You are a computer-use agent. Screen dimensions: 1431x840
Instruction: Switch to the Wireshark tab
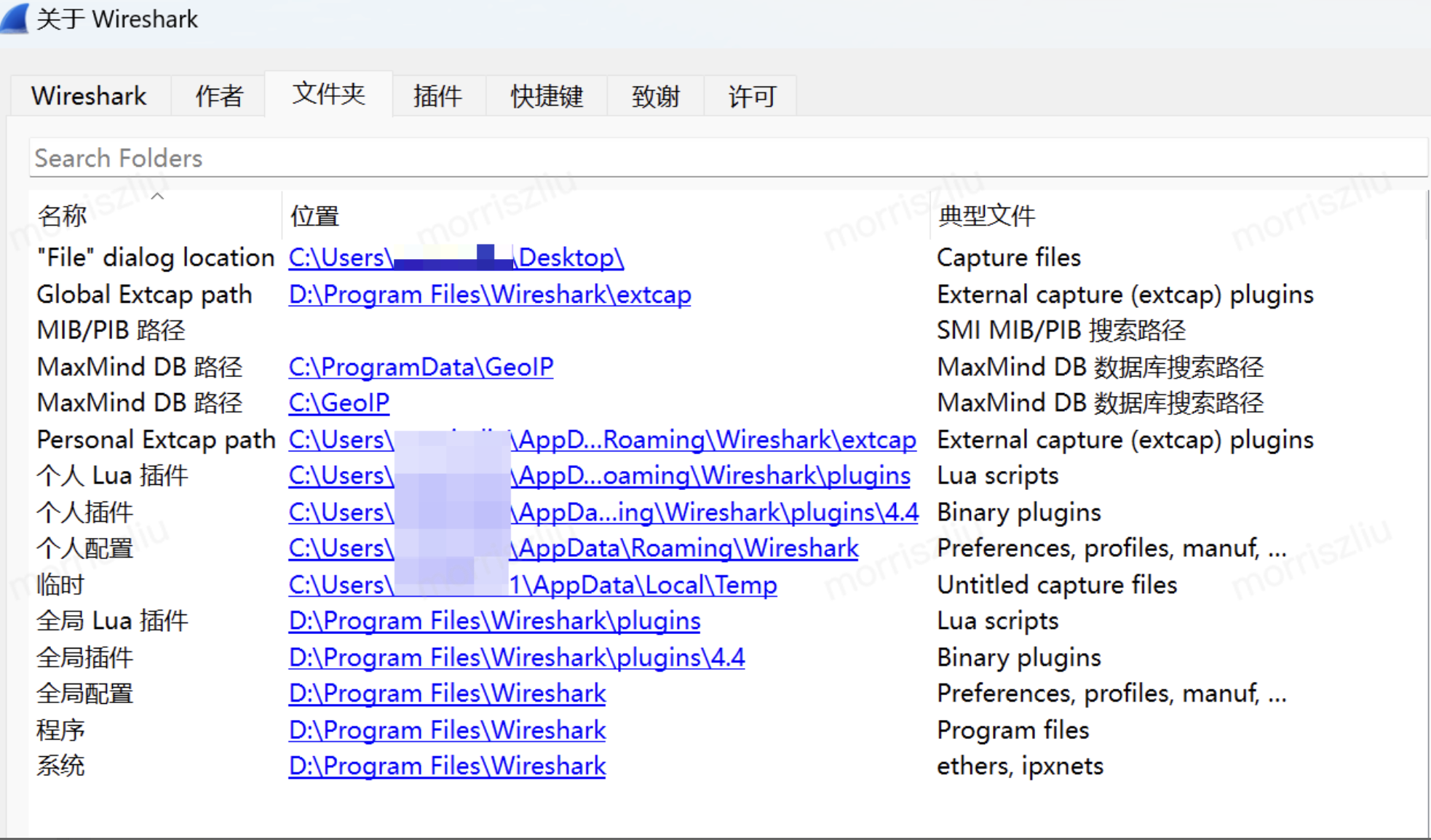pyautogui.click(x=89, y=96)
